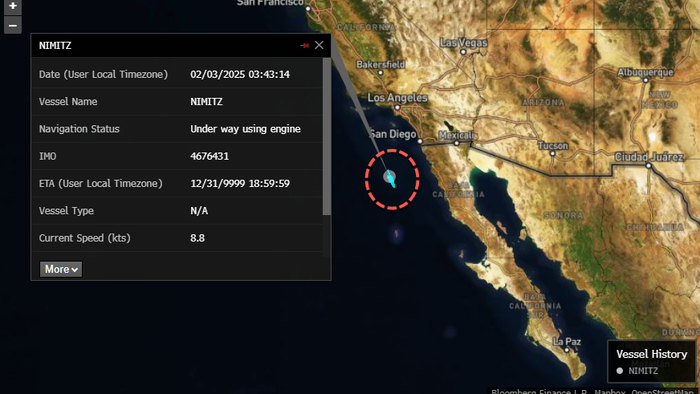
Task: Click the Vessel History legend heading
Action: point(652,354)
